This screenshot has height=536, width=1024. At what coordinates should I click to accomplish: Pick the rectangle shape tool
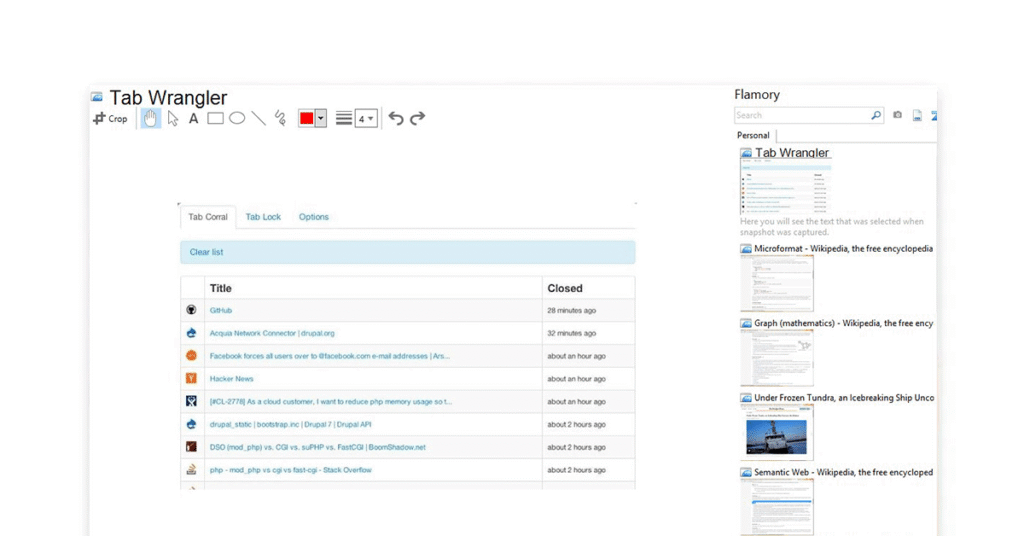215,118
